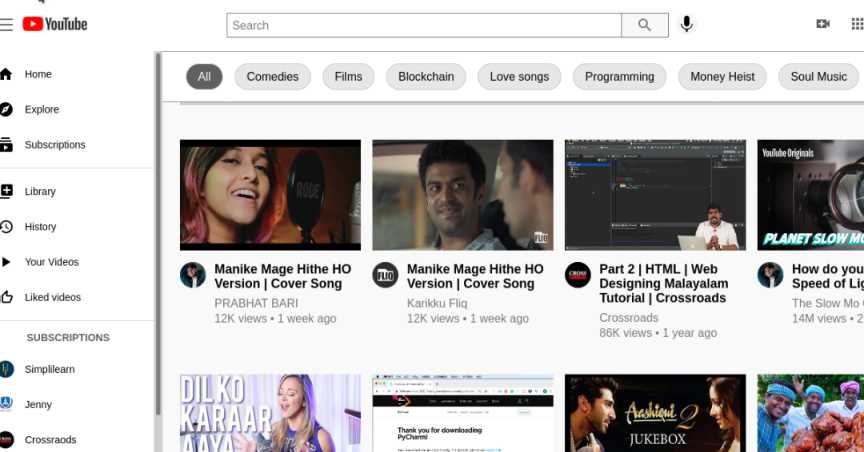The image size is (864, 452).
Task: Play the PyCharm download video thumbnail
Action: click(463, 413)
